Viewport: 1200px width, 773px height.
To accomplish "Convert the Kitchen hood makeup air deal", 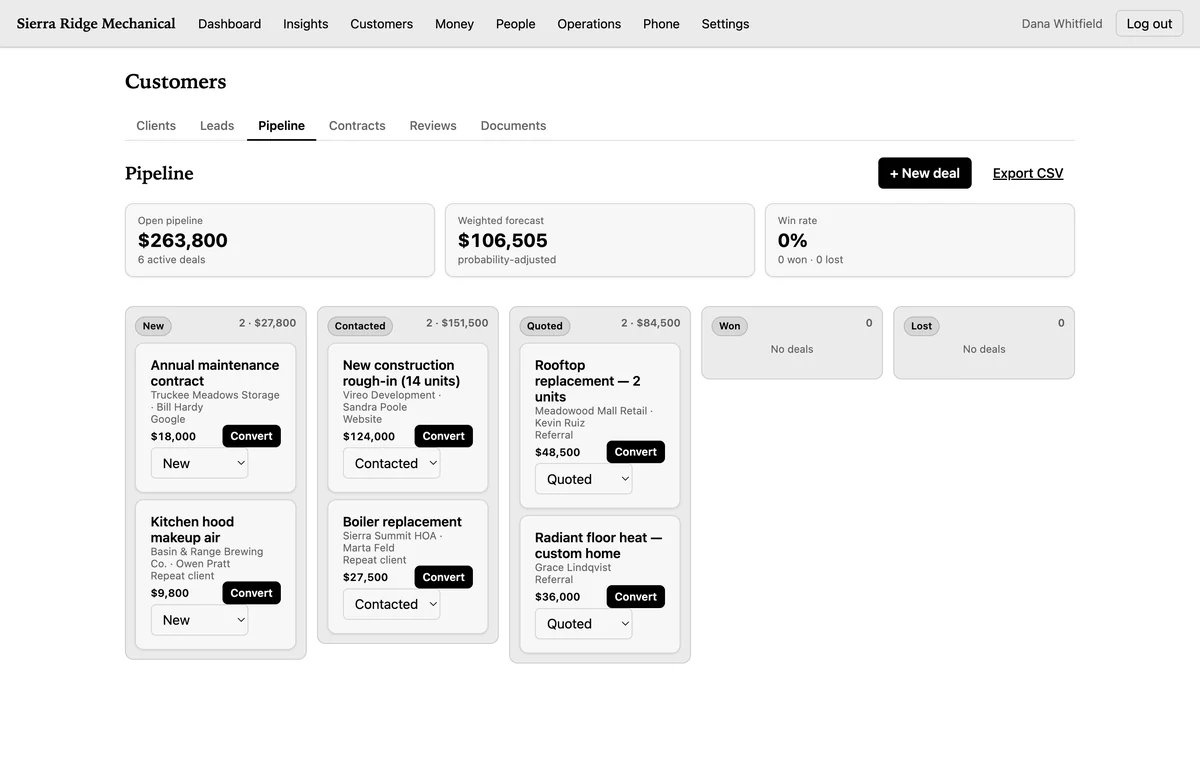I will [x=251, y=593].
